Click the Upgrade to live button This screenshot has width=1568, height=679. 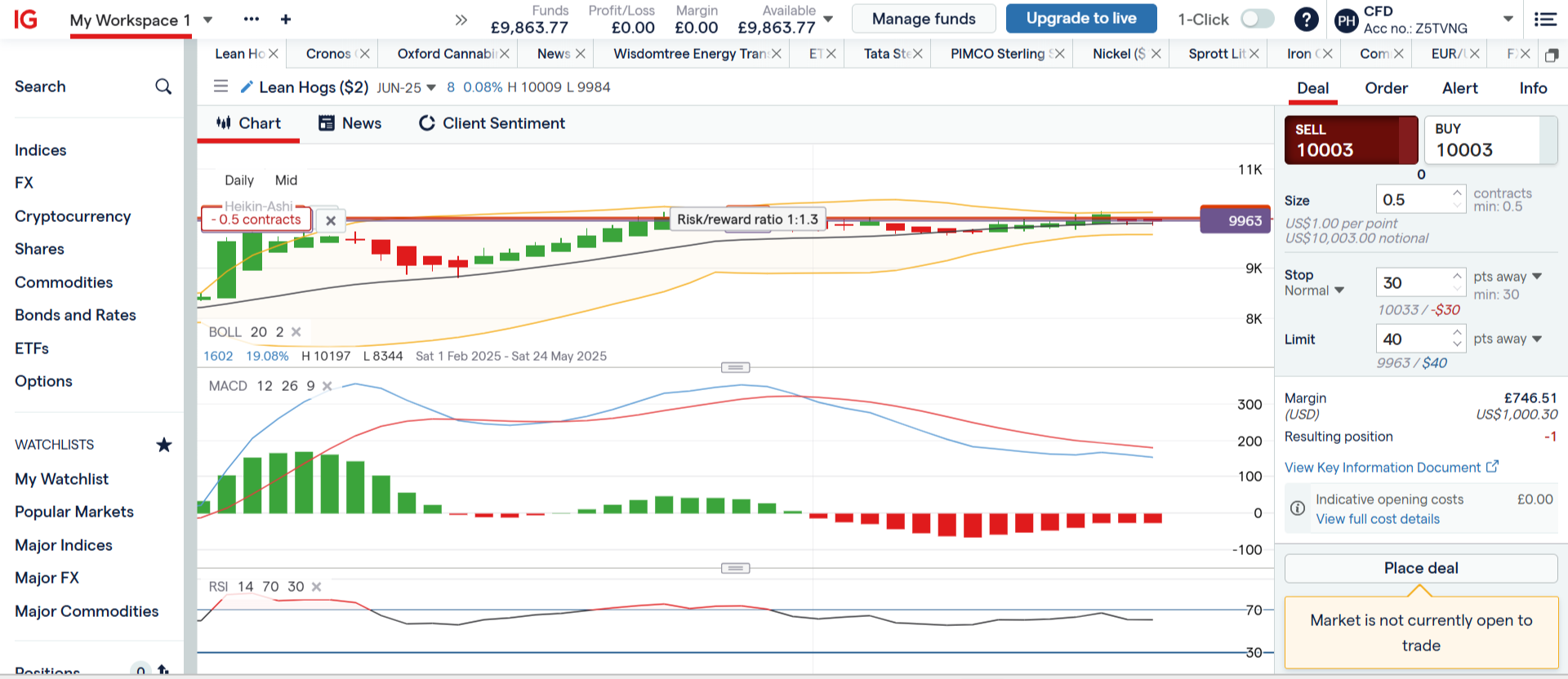(x=1081, y=18)
